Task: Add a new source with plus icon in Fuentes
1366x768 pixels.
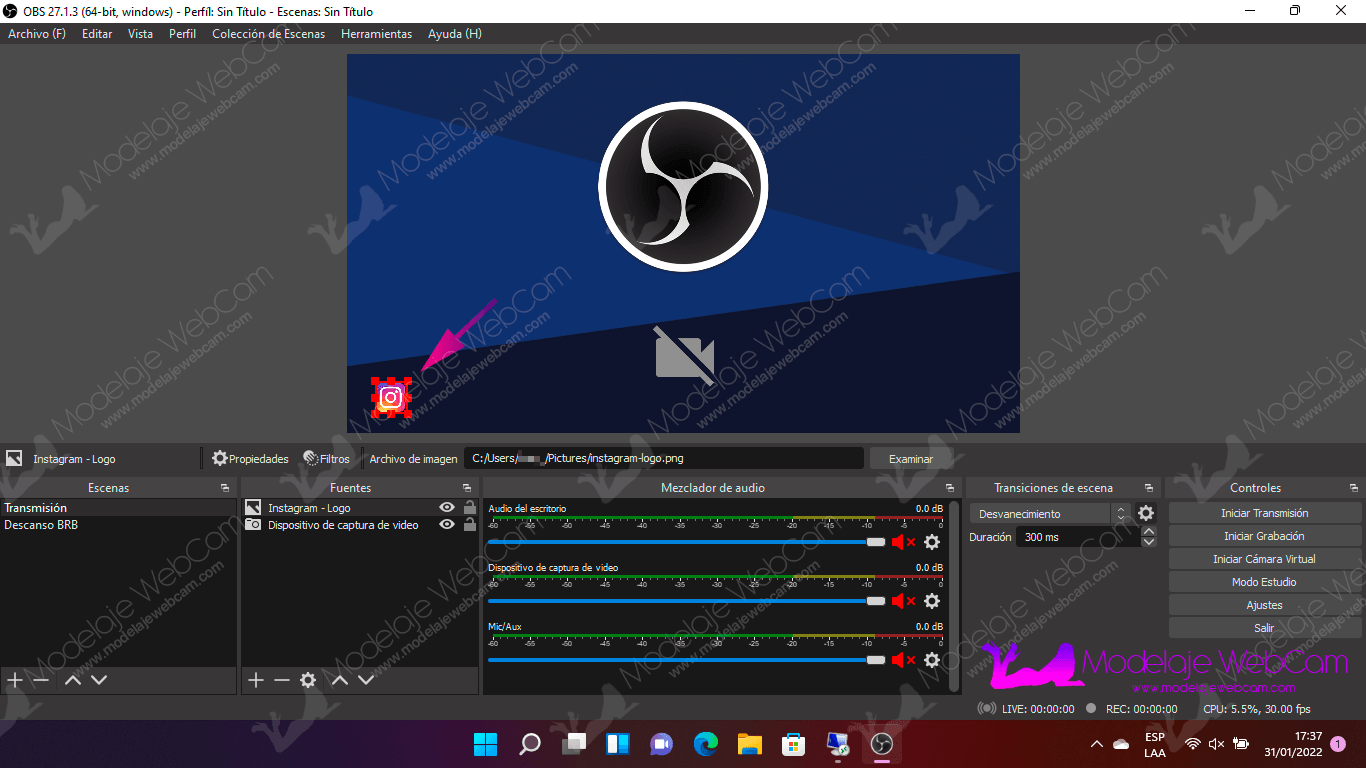Action: [255, 680]
